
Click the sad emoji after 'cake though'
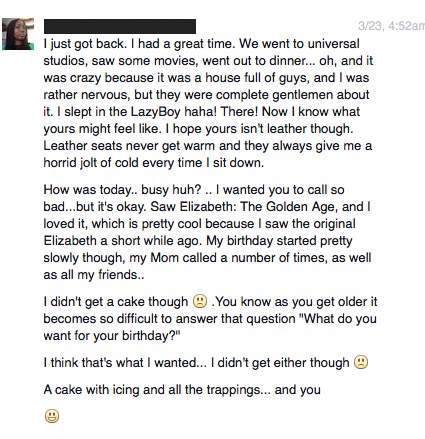200,301
